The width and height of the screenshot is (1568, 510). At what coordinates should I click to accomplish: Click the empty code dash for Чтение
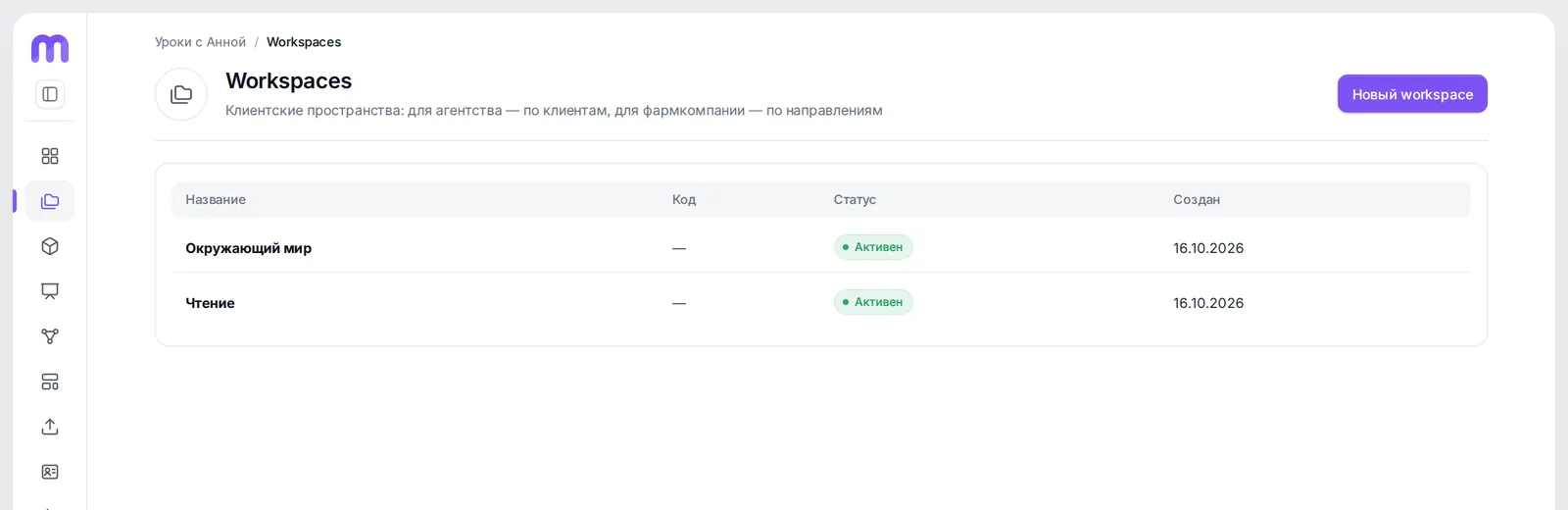tap(679, 303)
